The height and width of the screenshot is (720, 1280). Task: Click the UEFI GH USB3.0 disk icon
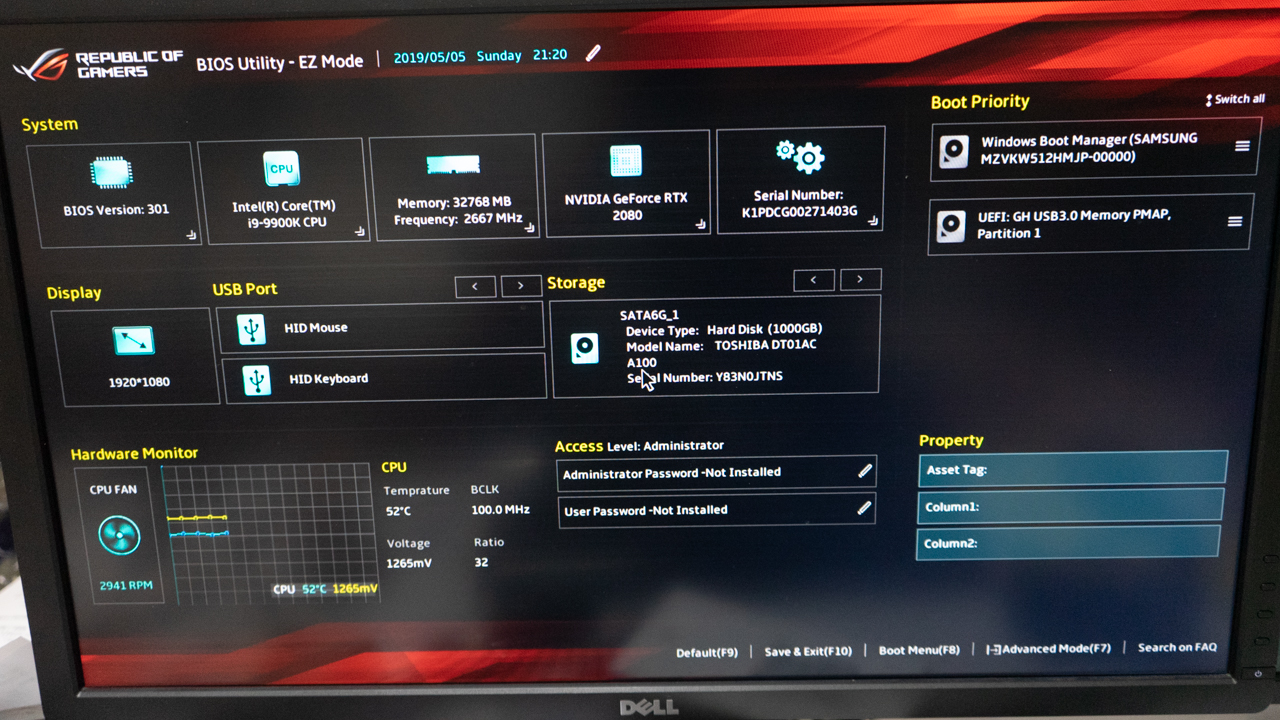[x=951, y=226]
